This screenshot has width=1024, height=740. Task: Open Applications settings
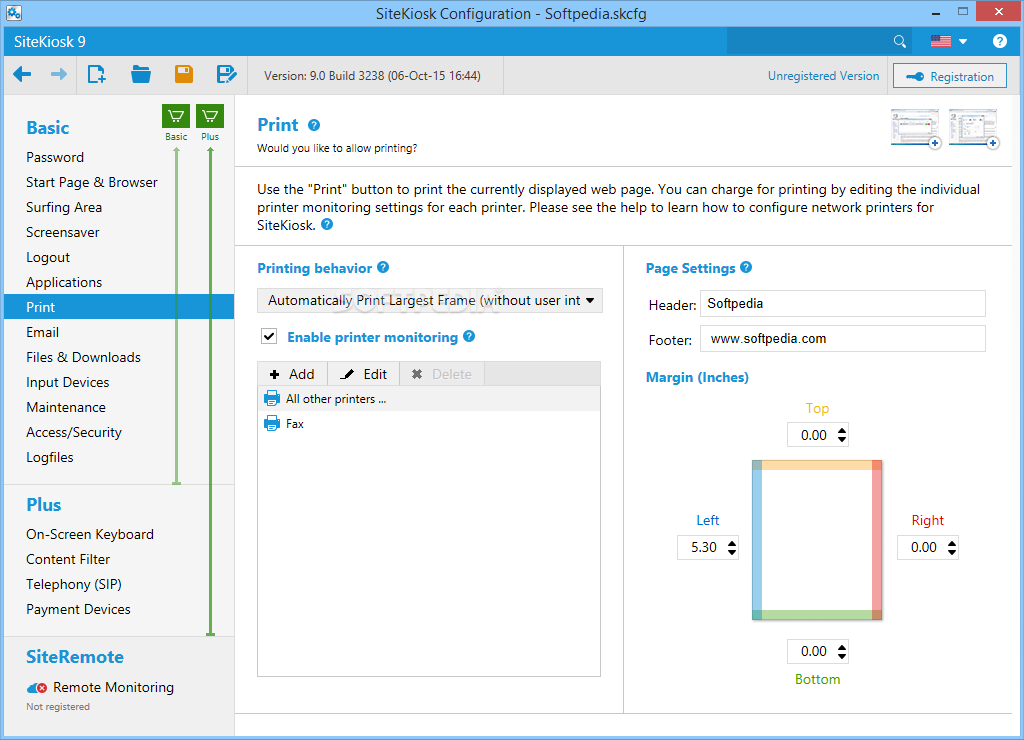64,282
